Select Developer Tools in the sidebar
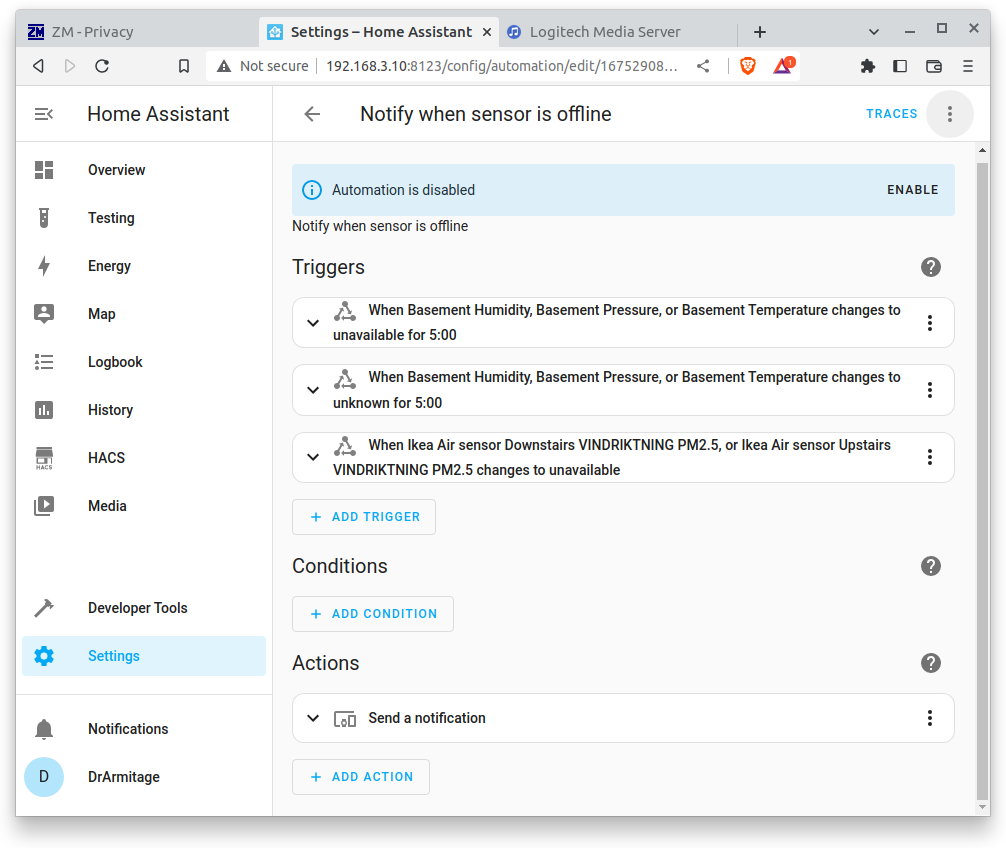Image resolution: width=1006 pixels, height=848 pixels. pos(144,608)
